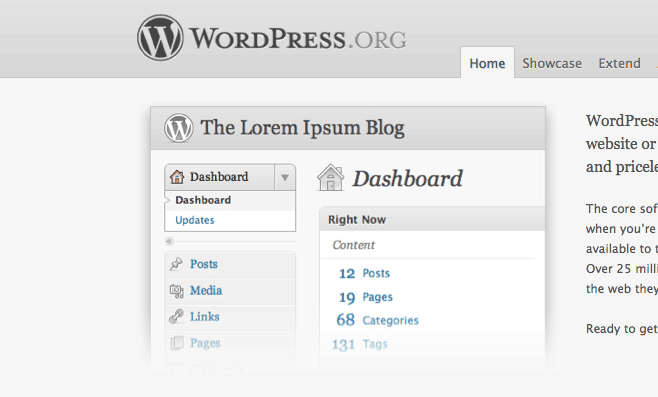This screenshot has height=397, width=658.
Task: Open the Dashboard menu header in the sidebar
Action: pyautogui.click(x=219, y=177)
